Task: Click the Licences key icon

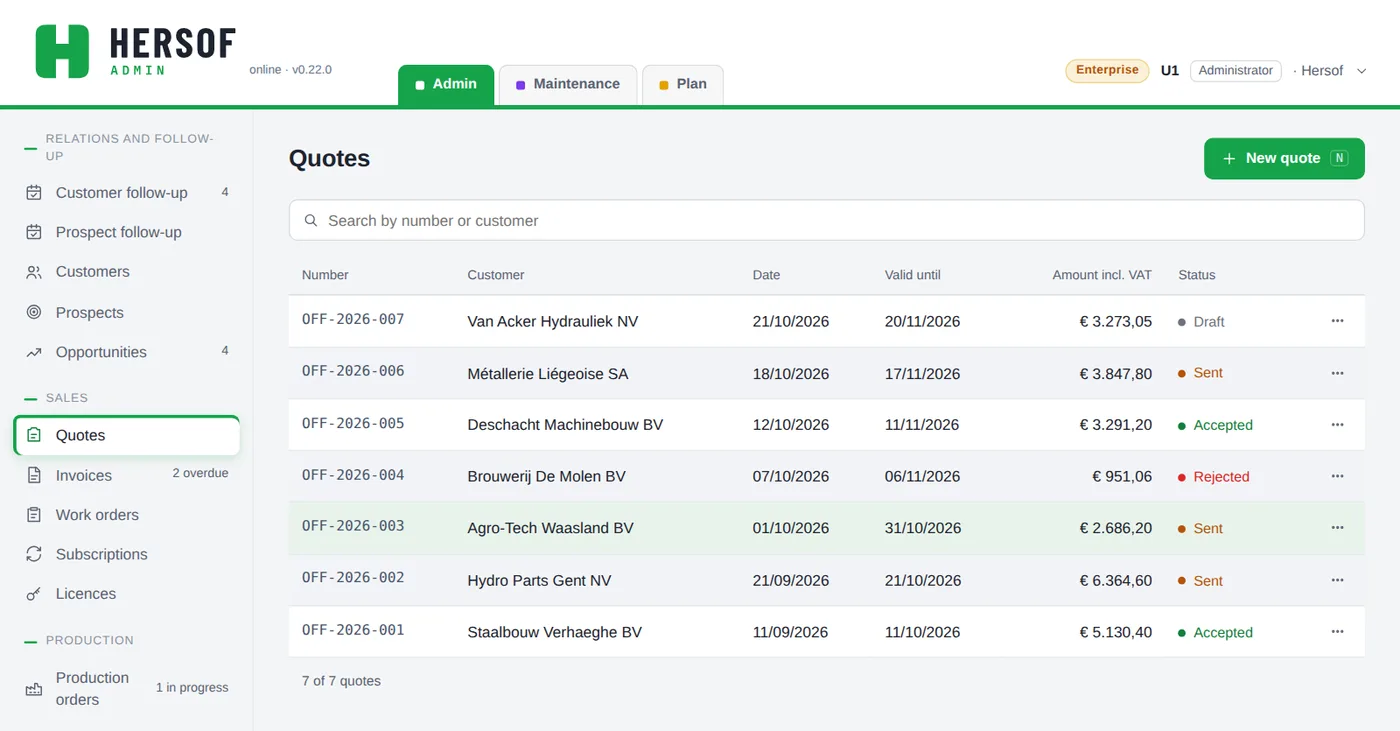Action: [x=34, y=594]
